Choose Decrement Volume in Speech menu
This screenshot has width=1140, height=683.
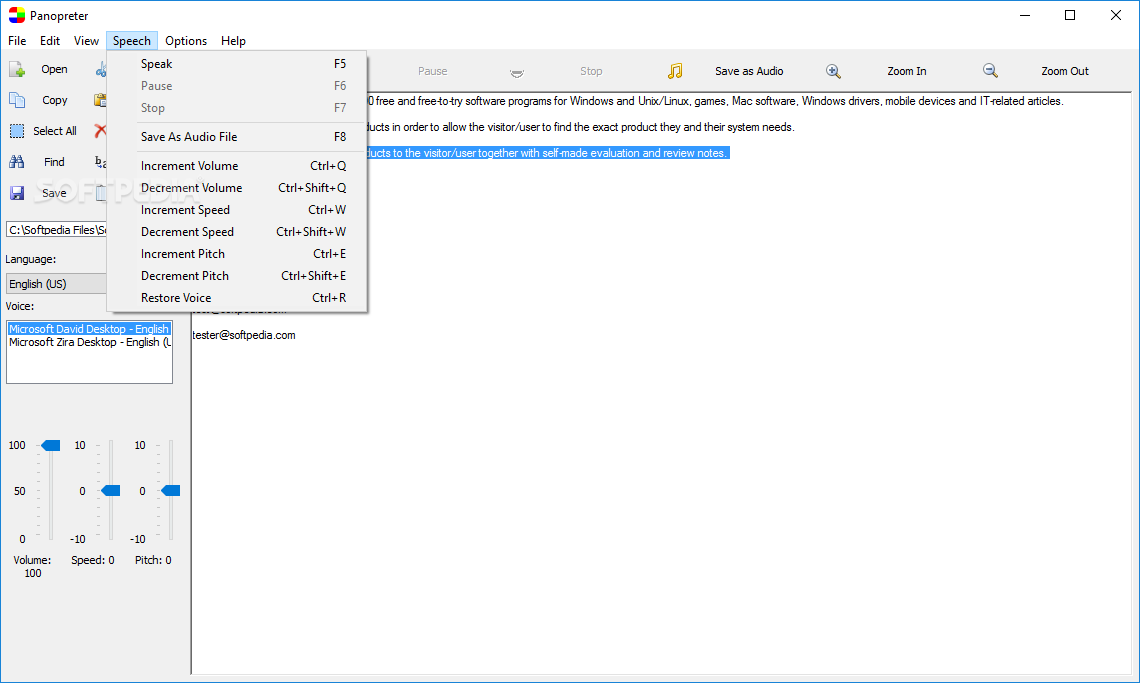tap(237, 188)
